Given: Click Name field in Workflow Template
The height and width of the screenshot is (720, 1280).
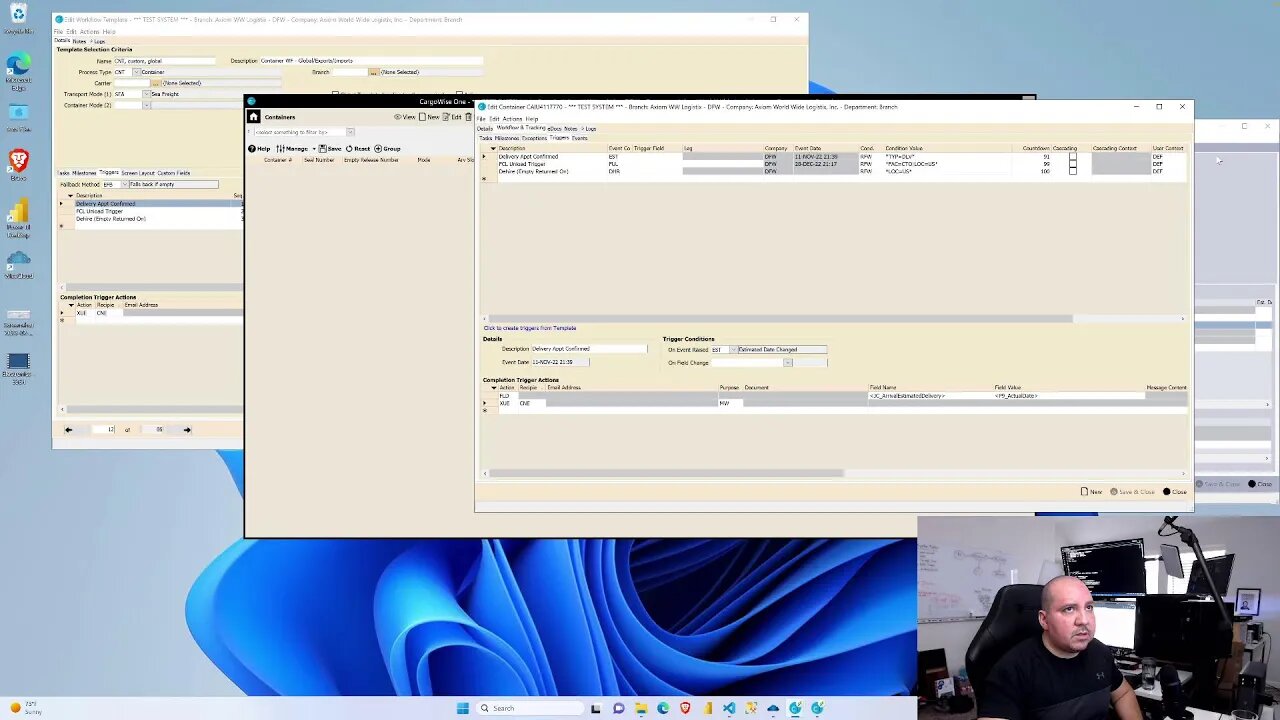Looking at the screenshot, I should click(x=164, y=61).
